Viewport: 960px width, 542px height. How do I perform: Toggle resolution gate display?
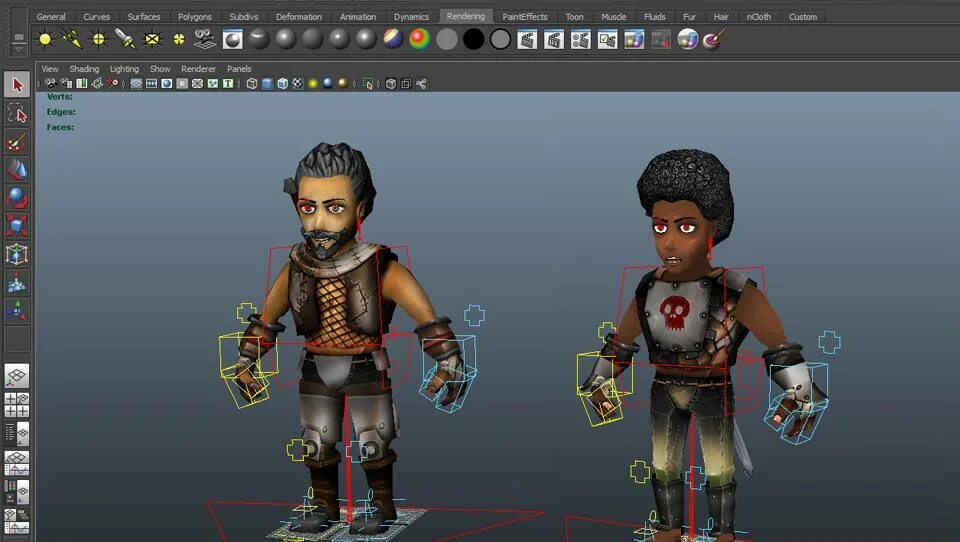point(167,84)
